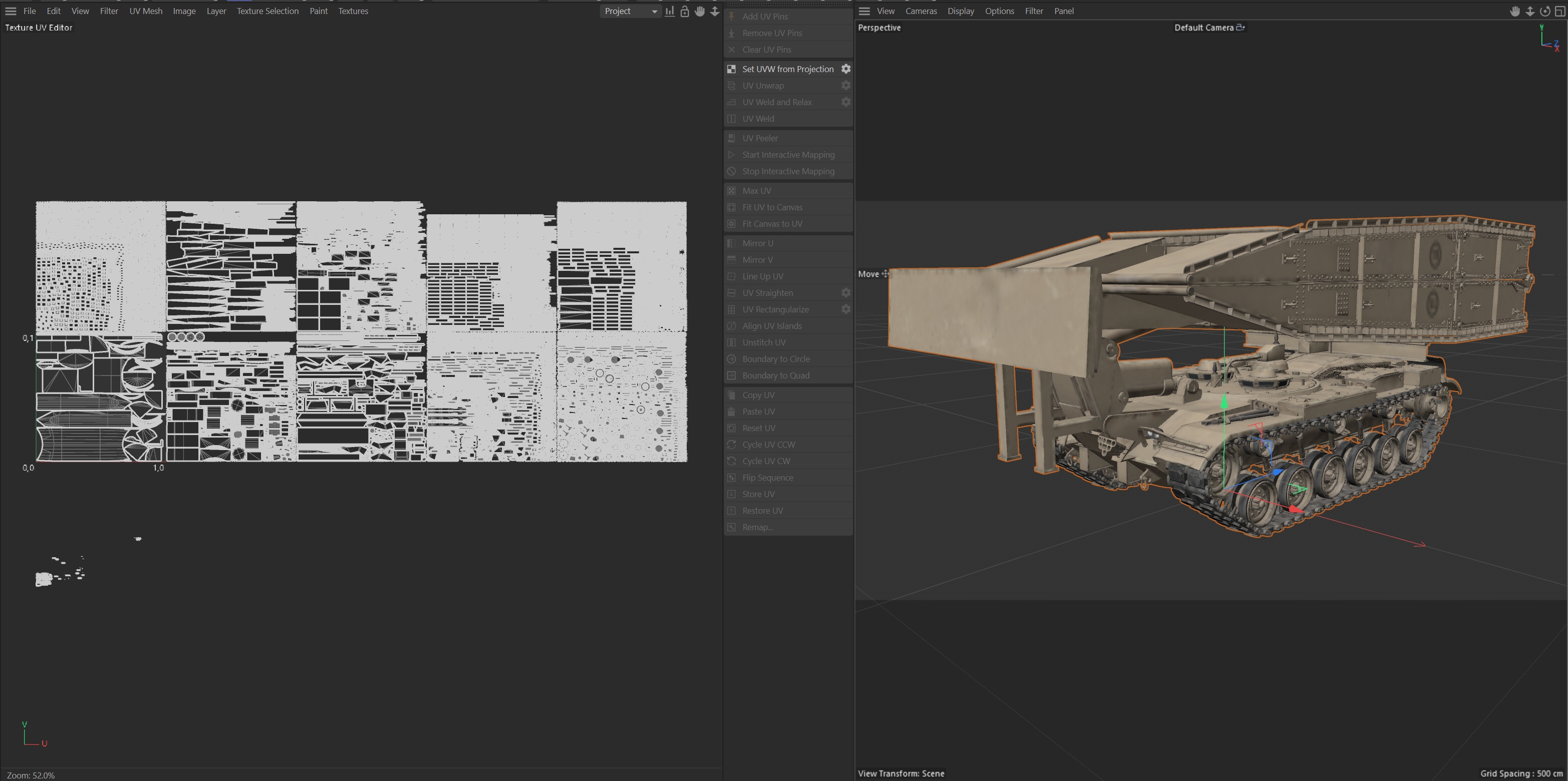Open the Texture Selection menu
Viewport: 1568px width, 781px height.
(267, 11)
